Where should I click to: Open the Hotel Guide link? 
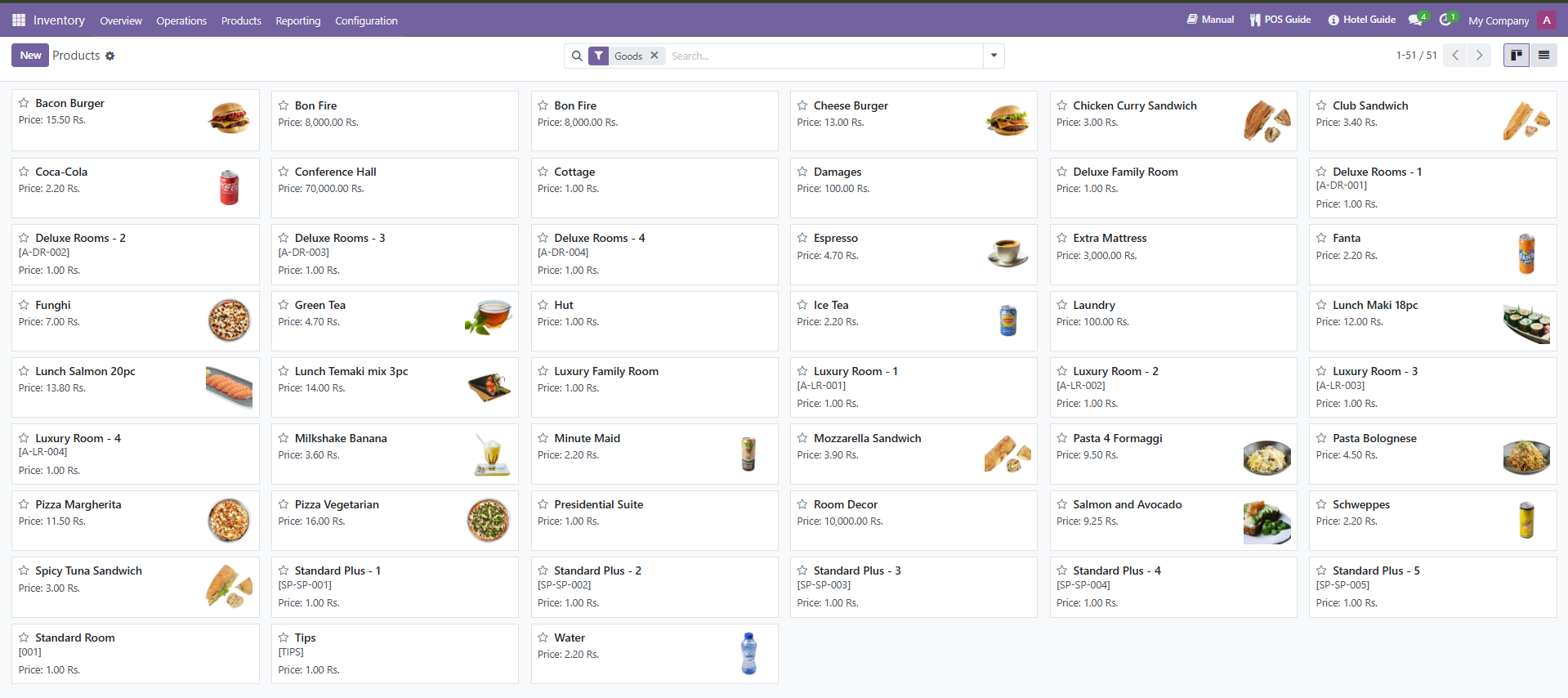click(1362, 20)
